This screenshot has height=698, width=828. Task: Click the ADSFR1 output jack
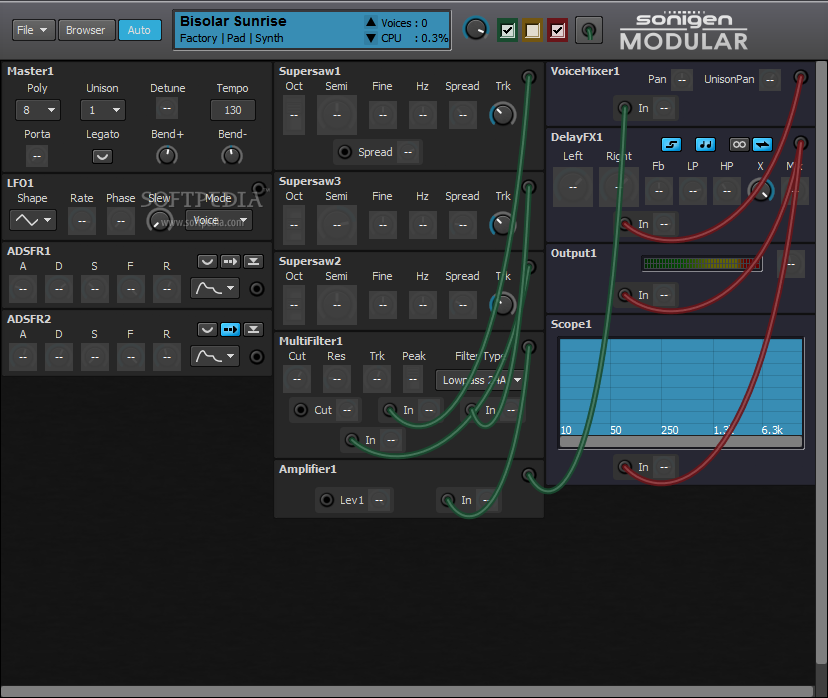pyautogui.click(x=257, y=289)
